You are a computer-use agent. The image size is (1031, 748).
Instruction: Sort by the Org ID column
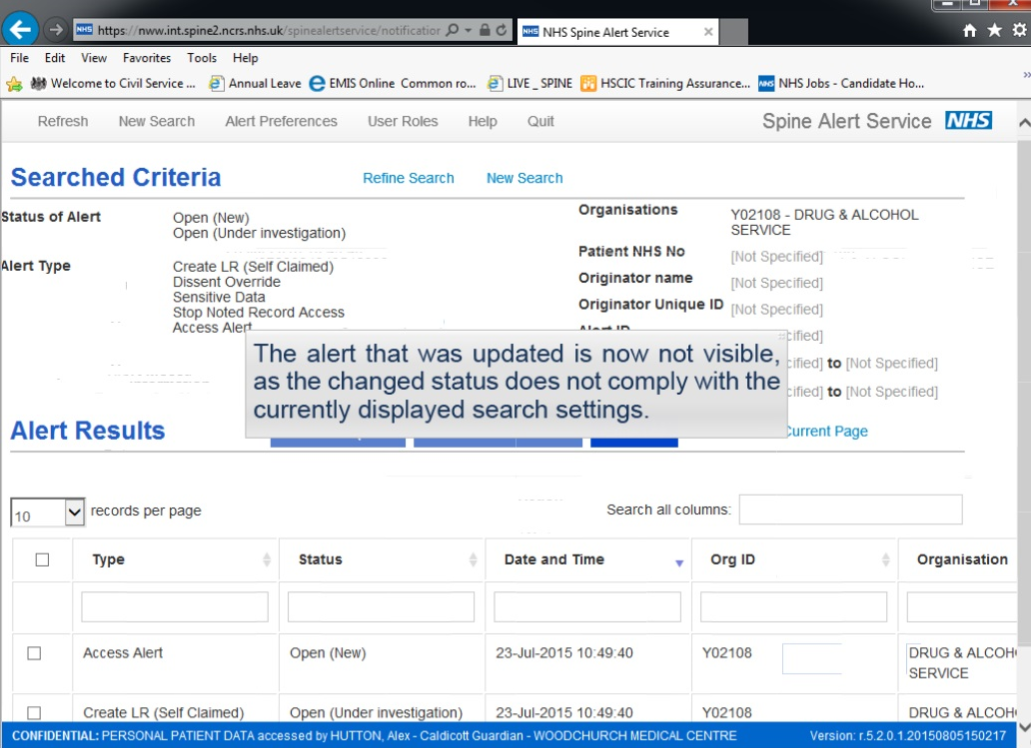click(794, 559)
